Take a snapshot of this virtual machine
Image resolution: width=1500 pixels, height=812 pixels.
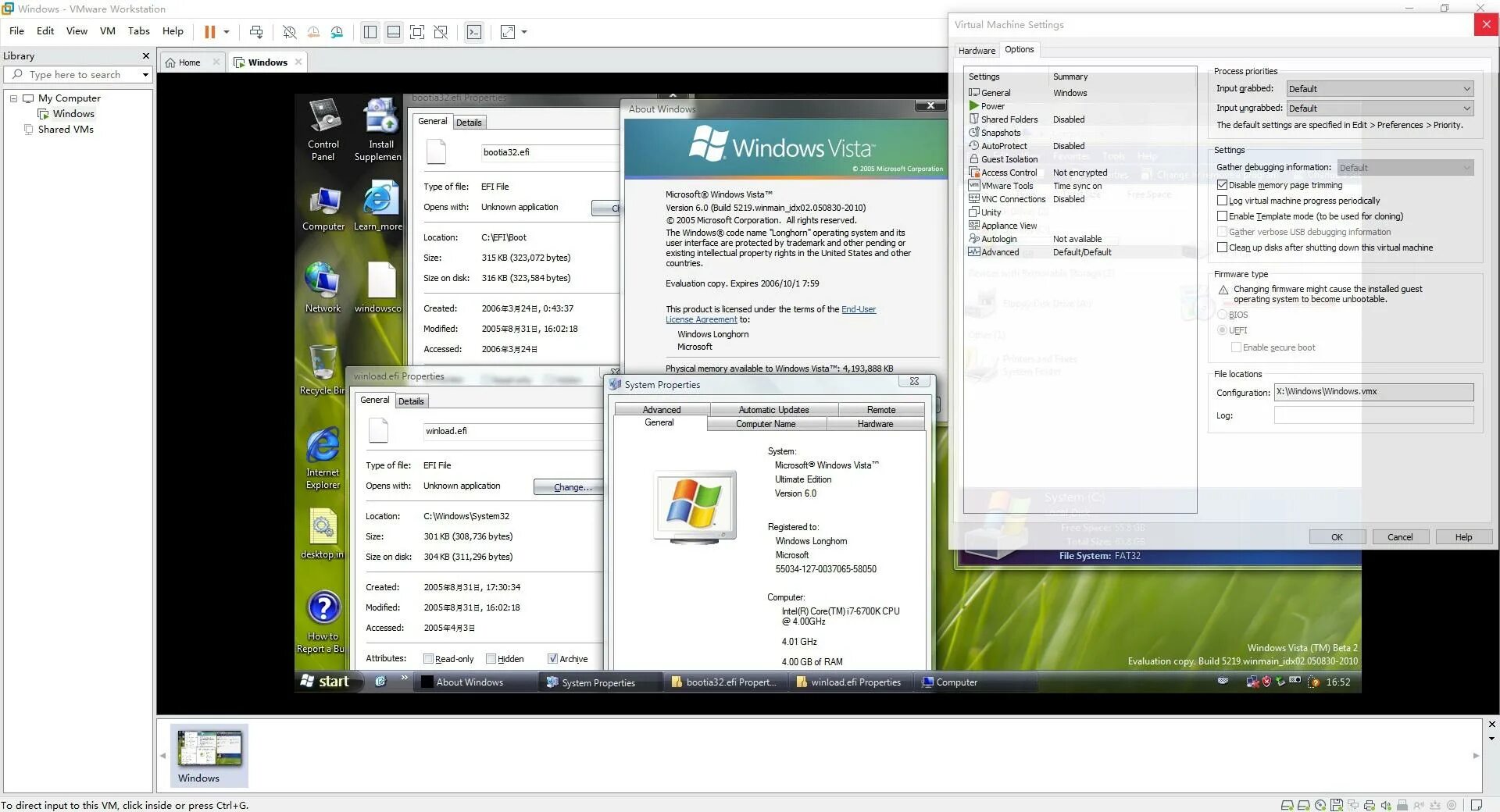[290, 32]
